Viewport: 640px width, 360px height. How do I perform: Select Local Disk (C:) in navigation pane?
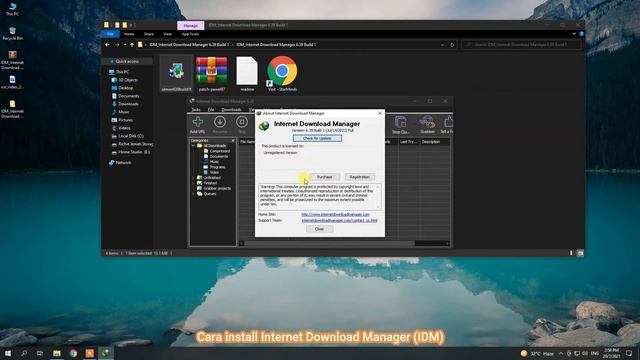[131, 136]
